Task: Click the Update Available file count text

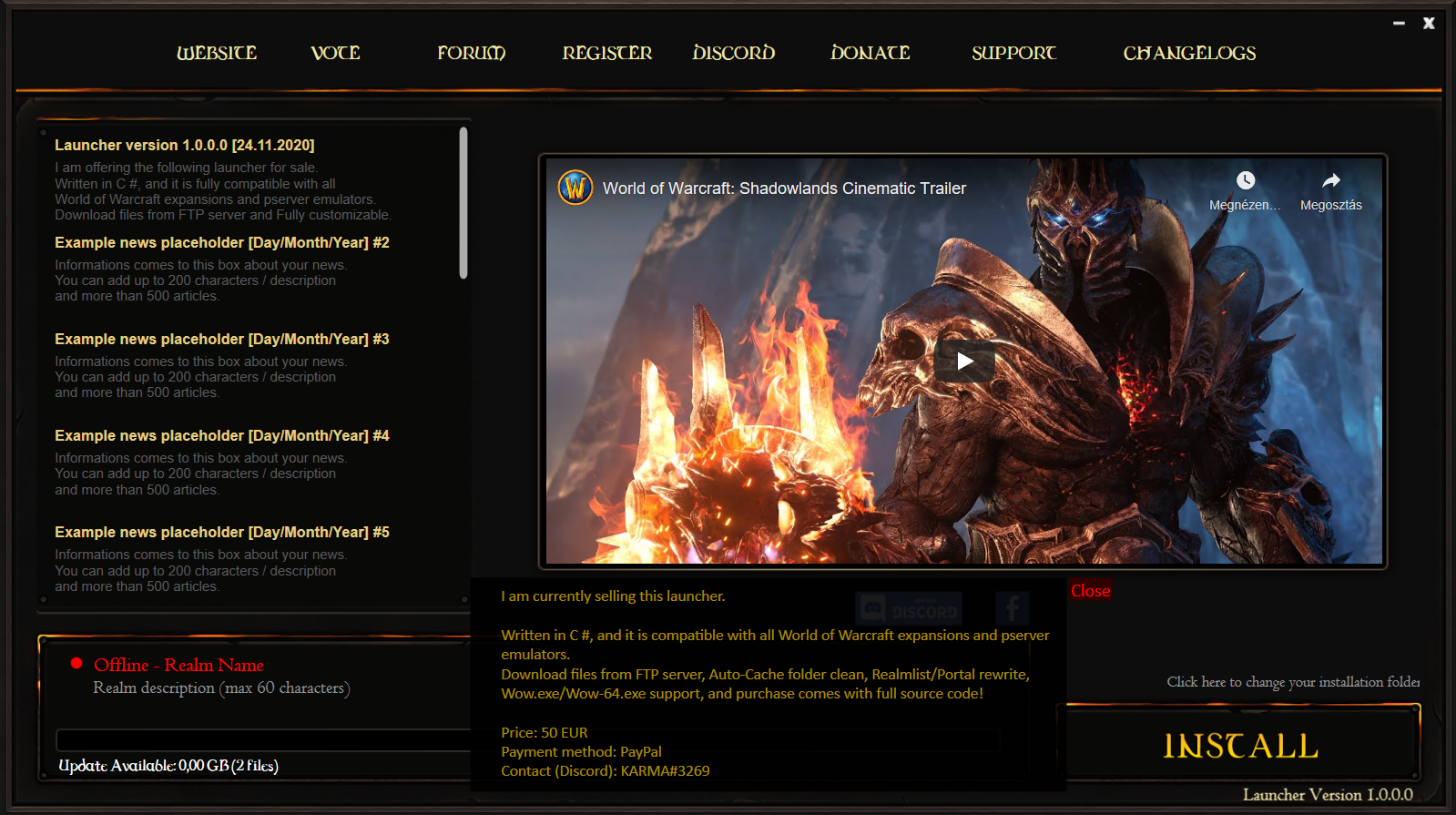Action: tap(168, 766)
